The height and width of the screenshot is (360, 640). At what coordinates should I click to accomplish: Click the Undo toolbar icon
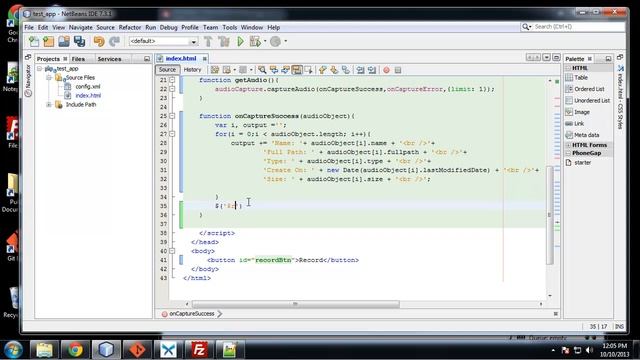[99, 41]
